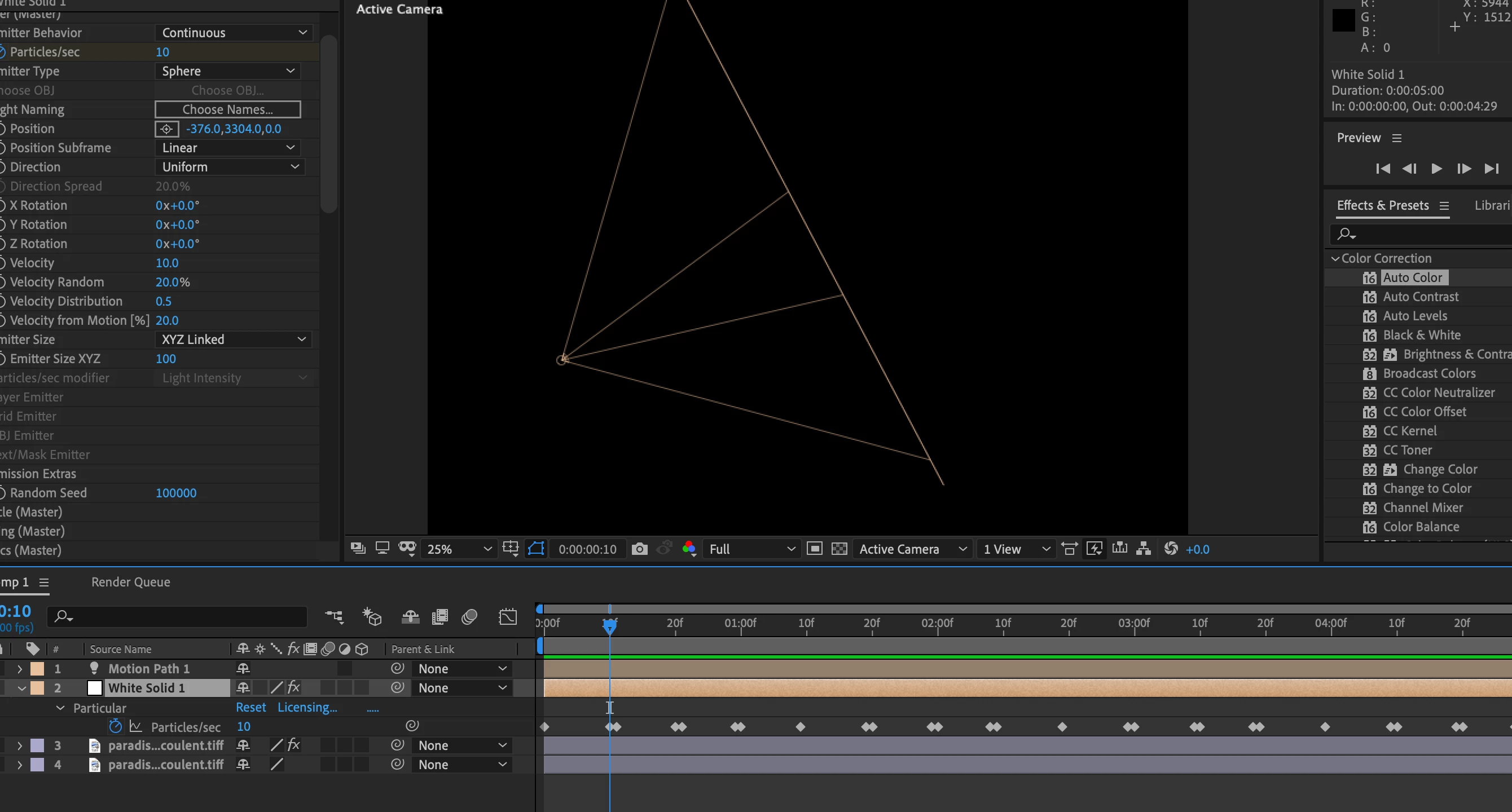Open the 25% magnification dropdown
Viewport: 1512px width, 812px height.
459,549
